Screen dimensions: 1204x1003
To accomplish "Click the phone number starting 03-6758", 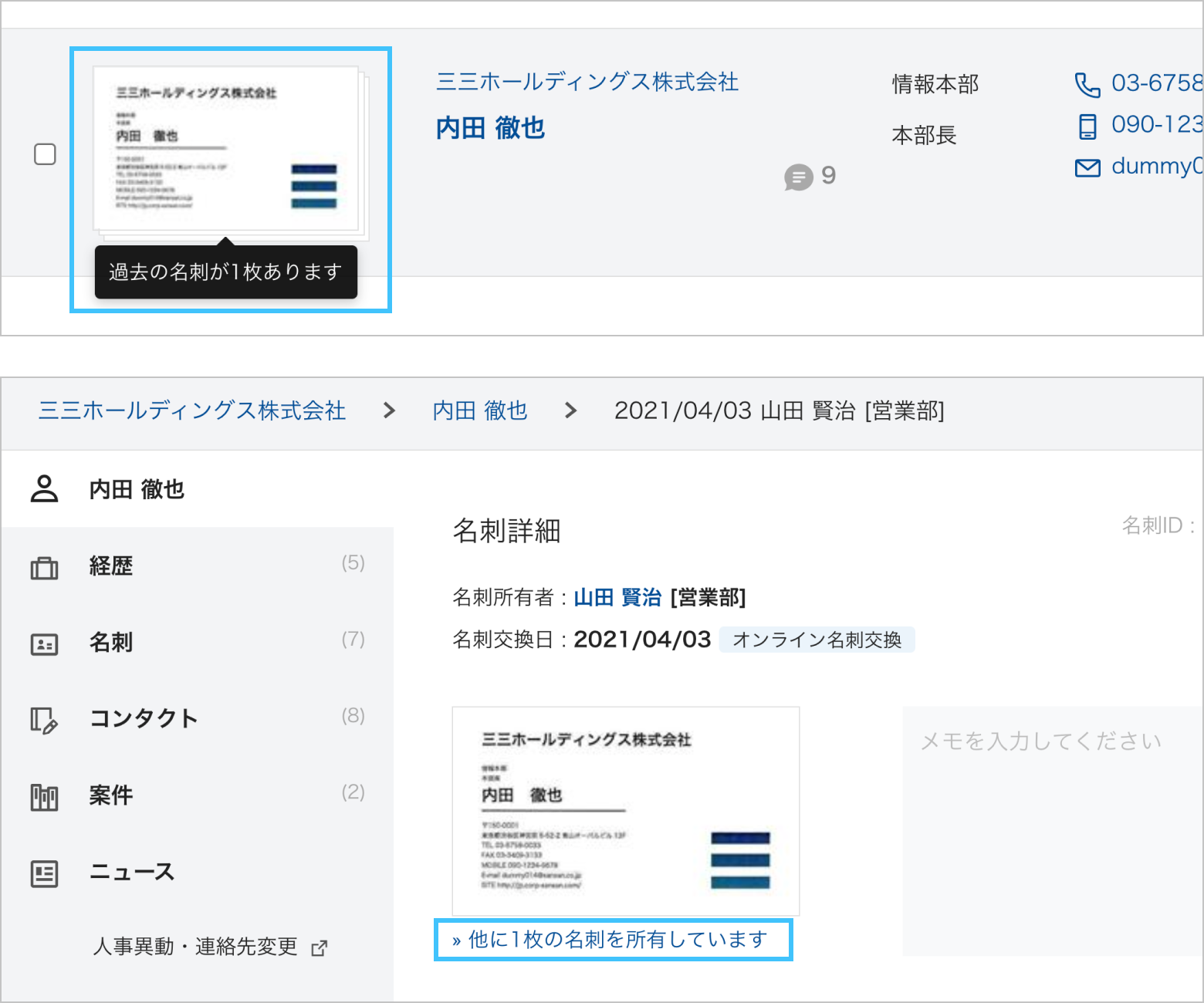I will coord(1157,83).
